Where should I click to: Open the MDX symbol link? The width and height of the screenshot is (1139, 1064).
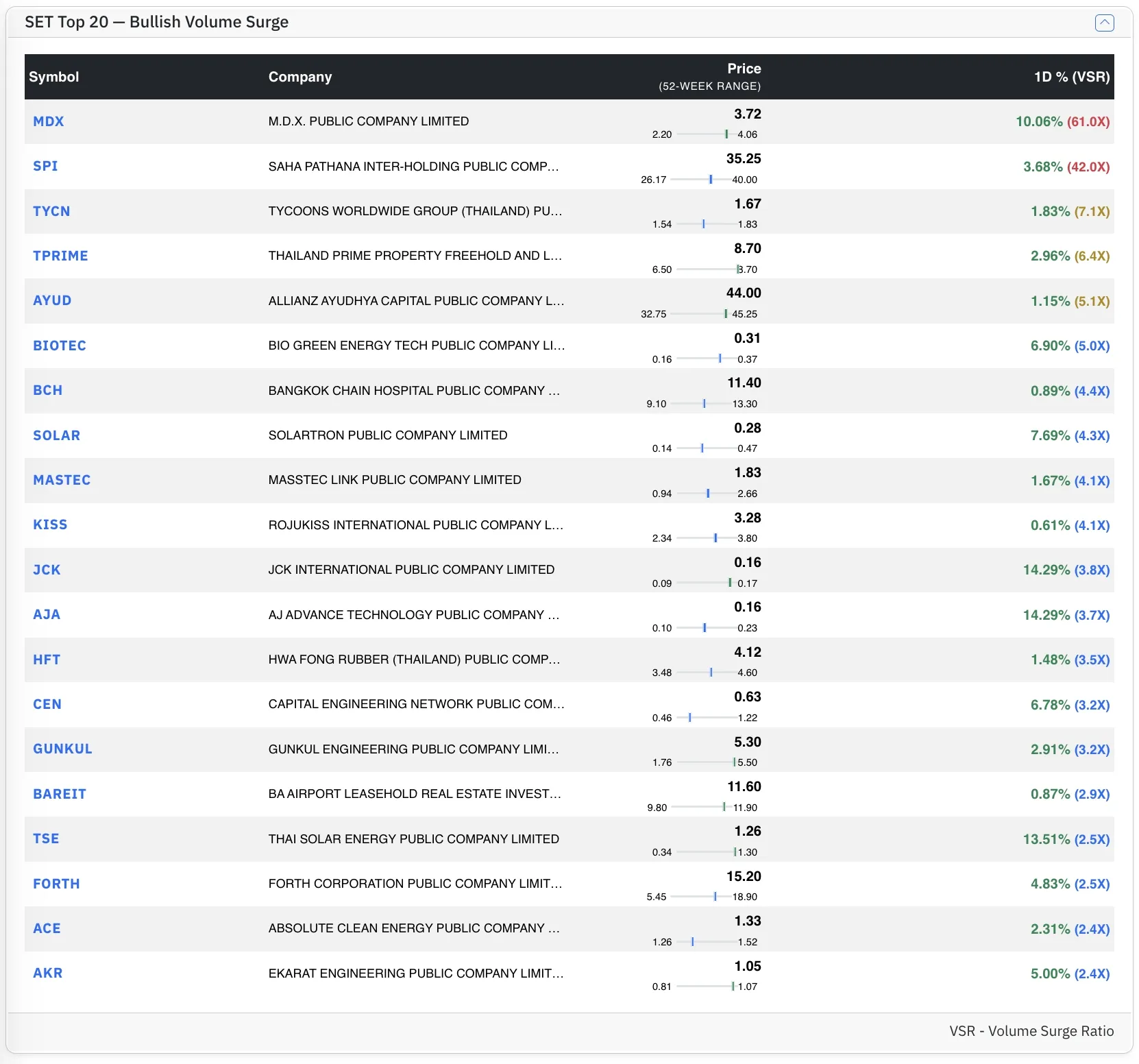click(x=49, y=121)
